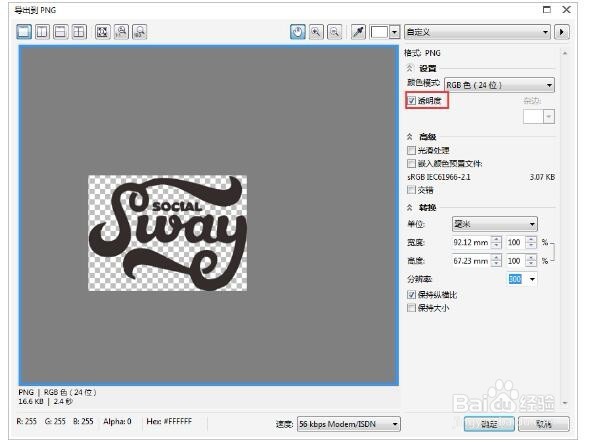Enable the 保持大小 checkbox
The width and height of the screenshot is (591, 443).
click(x=411, y=308)
